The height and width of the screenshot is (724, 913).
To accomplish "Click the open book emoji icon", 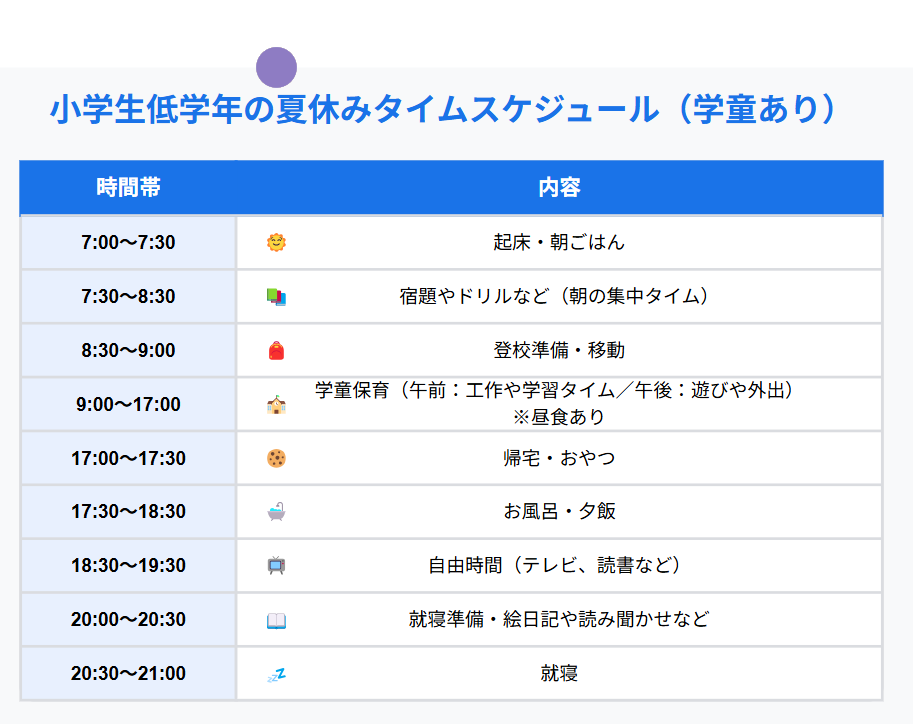I will coord(276,620).
